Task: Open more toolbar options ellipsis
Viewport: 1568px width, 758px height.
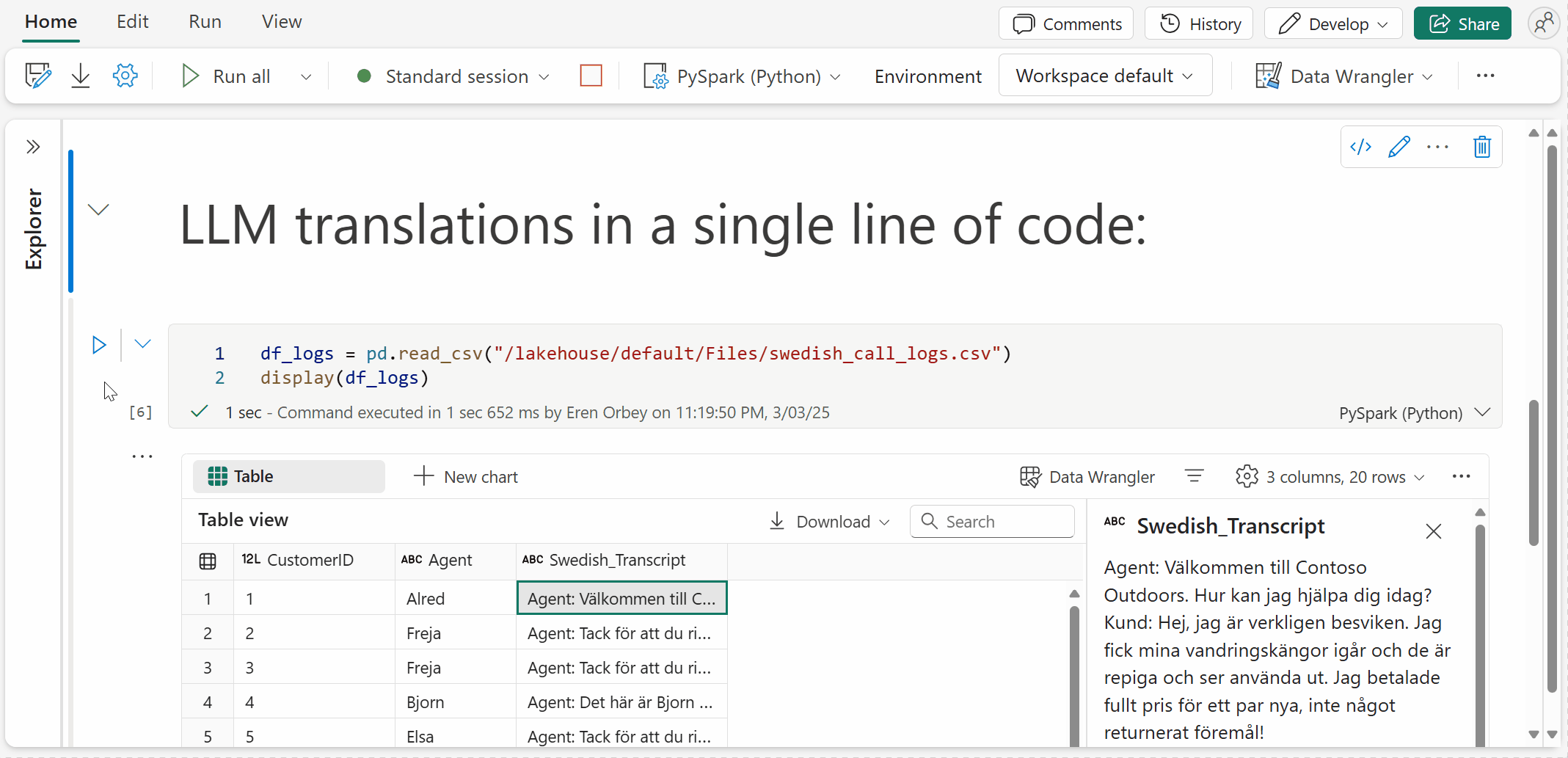Action: click(x=1485, y=76)
